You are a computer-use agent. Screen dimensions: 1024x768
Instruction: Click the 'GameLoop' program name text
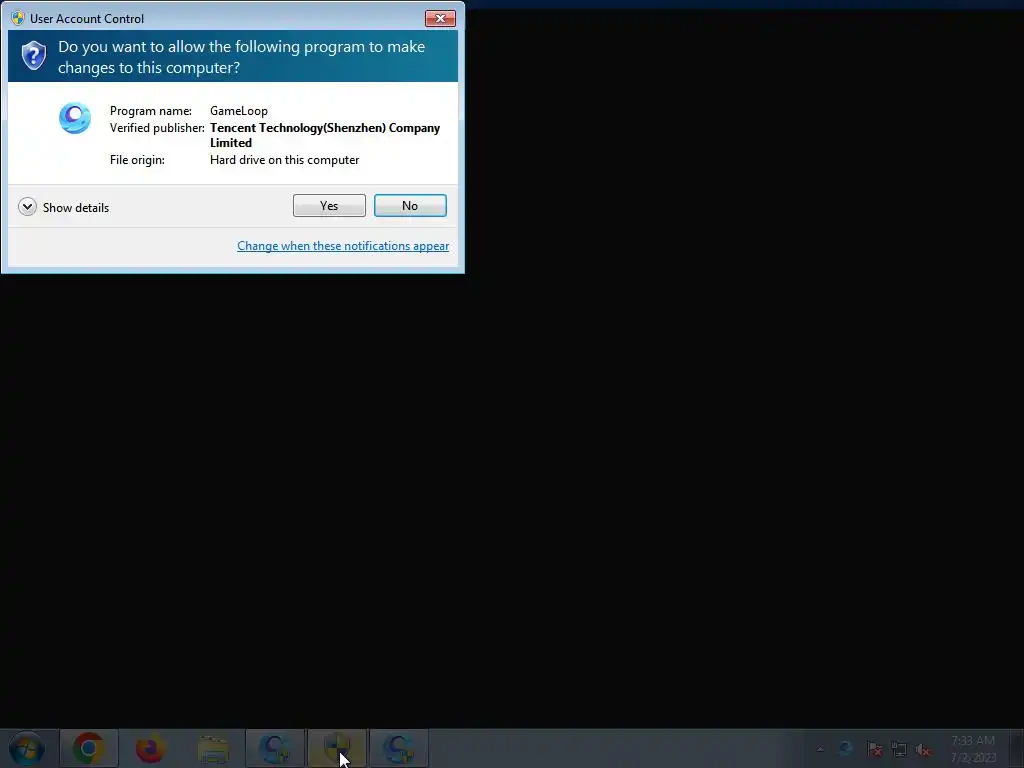tap(238, 111)
